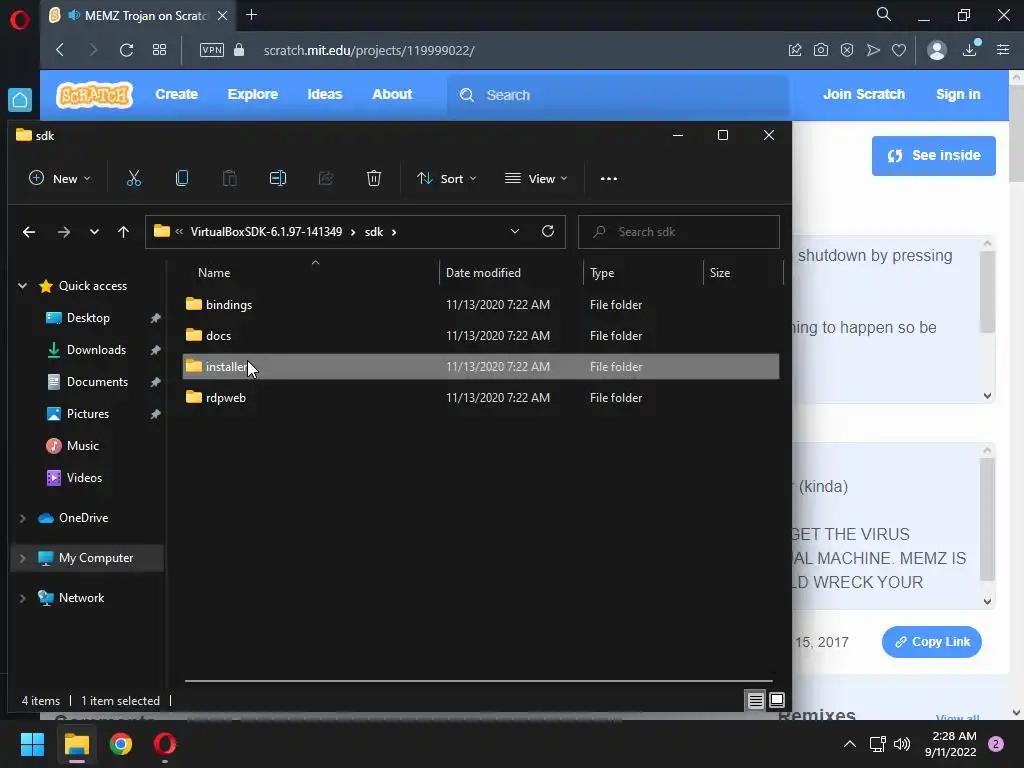Open the New dropdown in Explorer
1024x768 pixels.
point(59,178)
